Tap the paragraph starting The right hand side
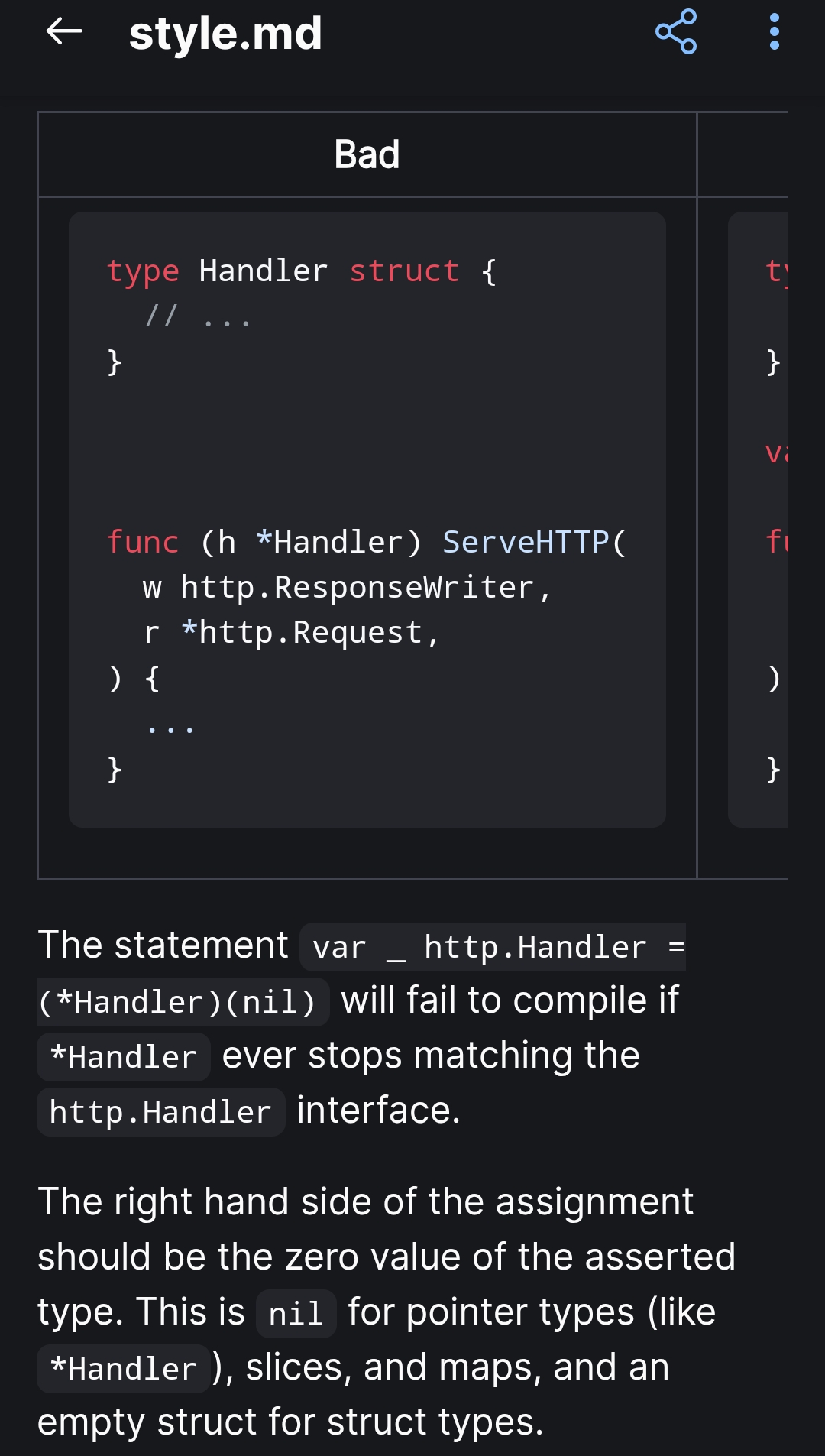 (386, 1312)
